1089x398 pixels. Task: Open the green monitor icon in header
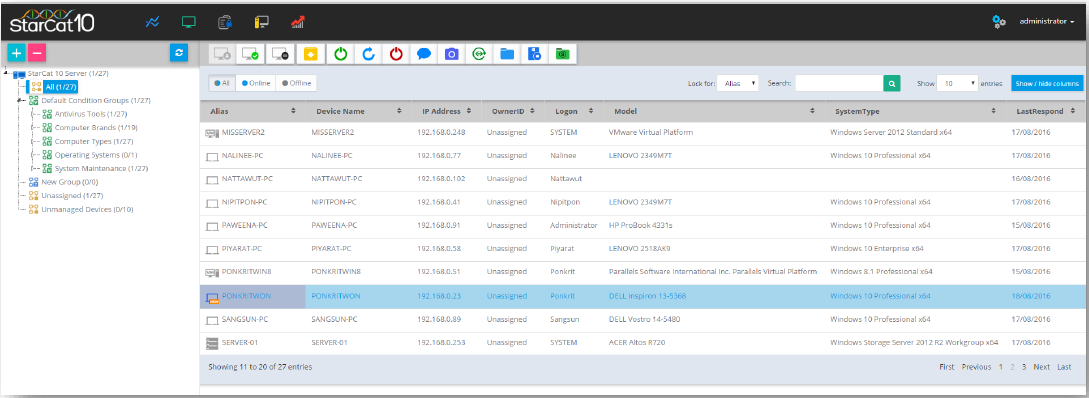tap(188, 22)
